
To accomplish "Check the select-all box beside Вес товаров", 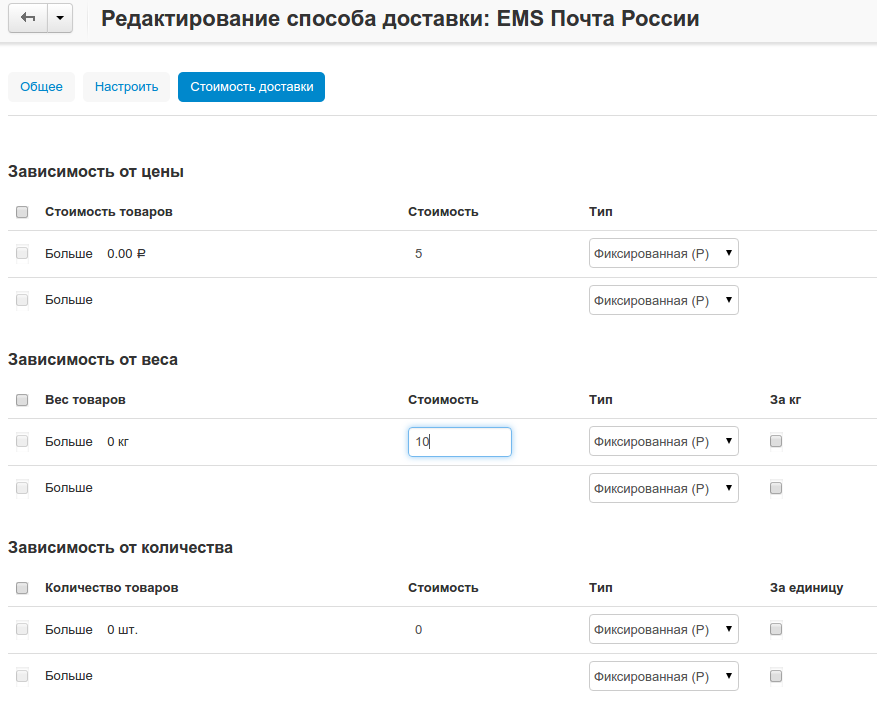I will coord(22,400).
